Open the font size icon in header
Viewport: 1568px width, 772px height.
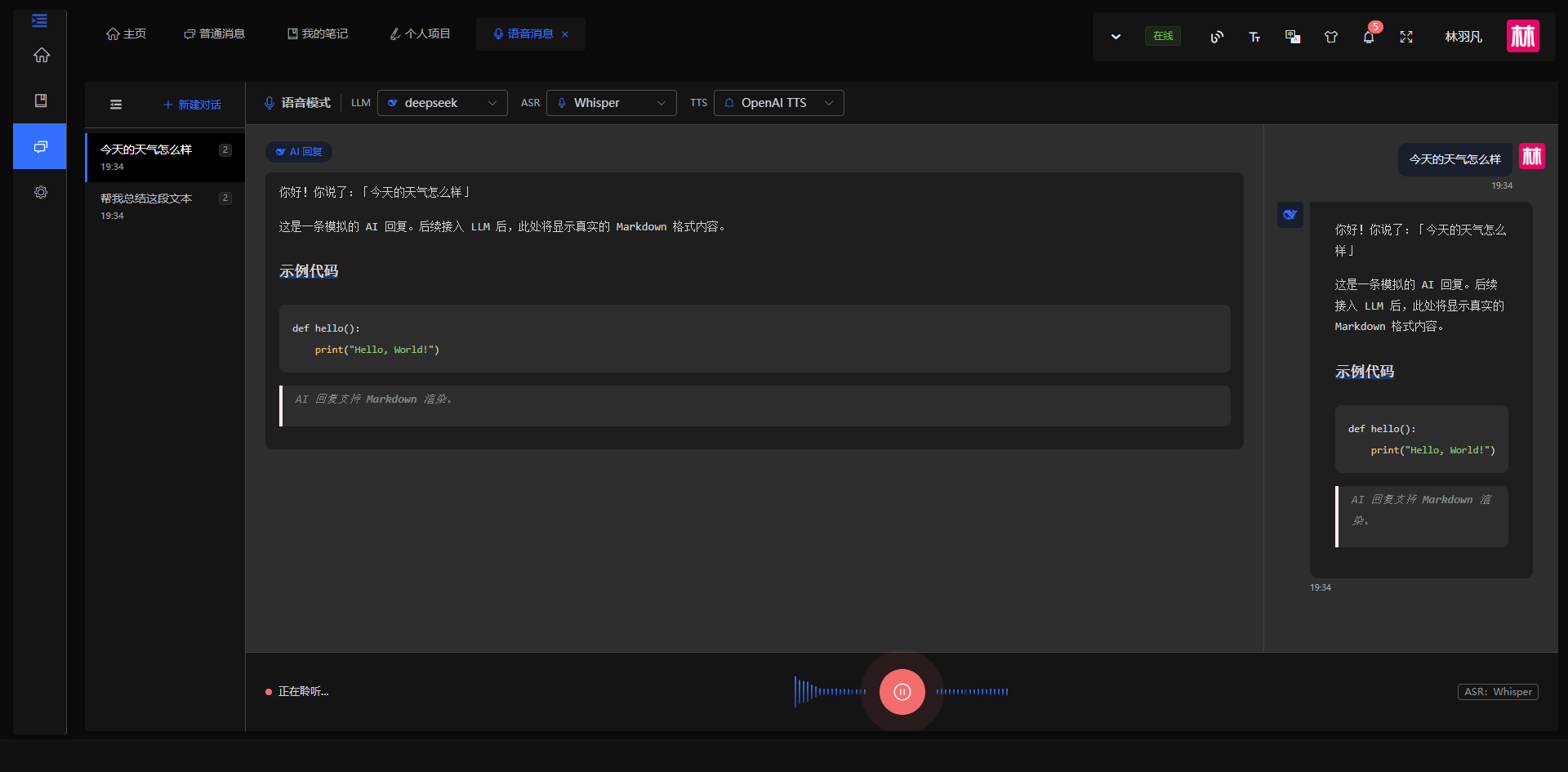point(1254,37)
